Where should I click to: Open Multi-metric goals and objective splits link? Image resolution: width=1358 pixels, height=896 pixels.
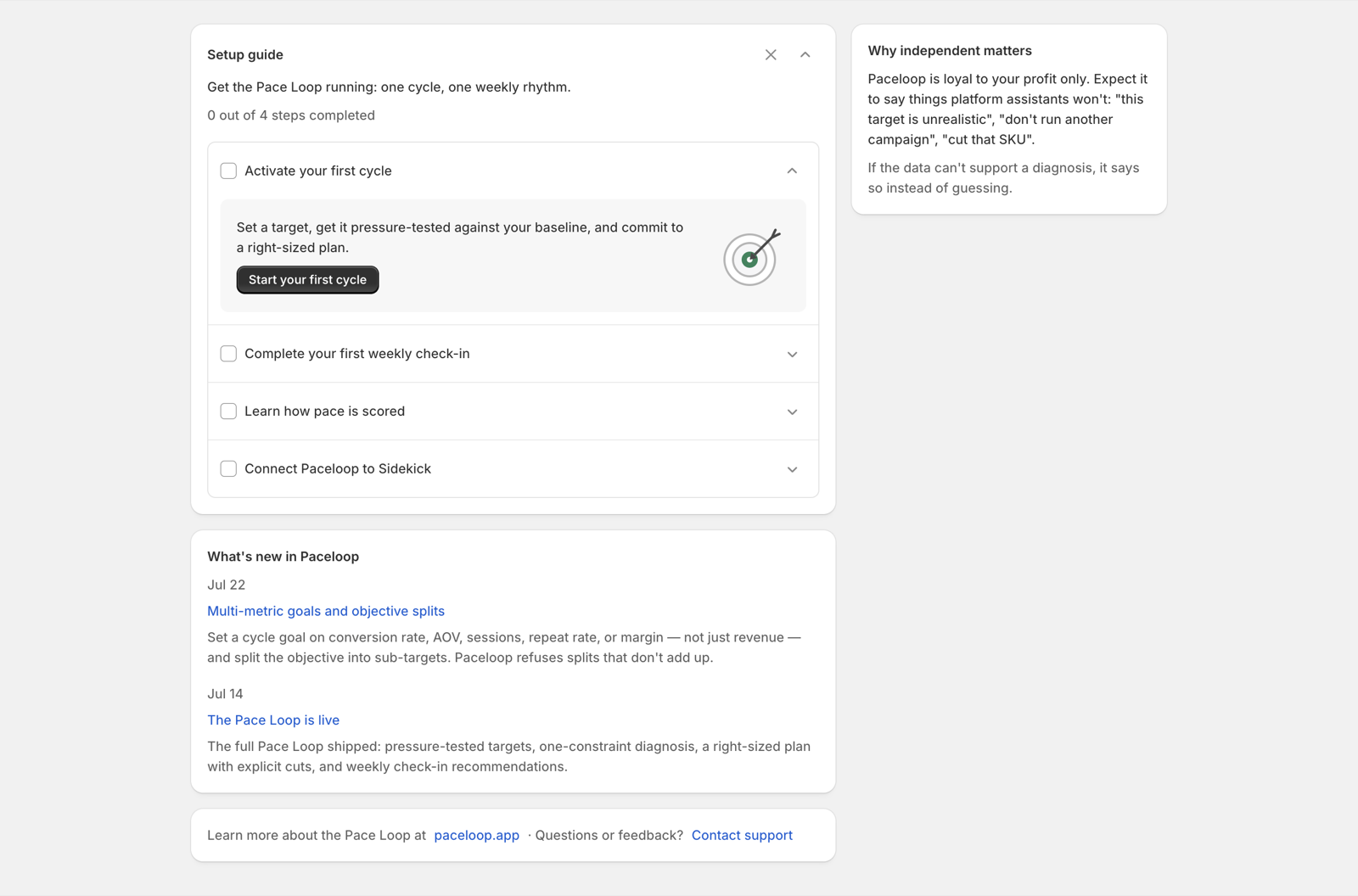[326, 611]
